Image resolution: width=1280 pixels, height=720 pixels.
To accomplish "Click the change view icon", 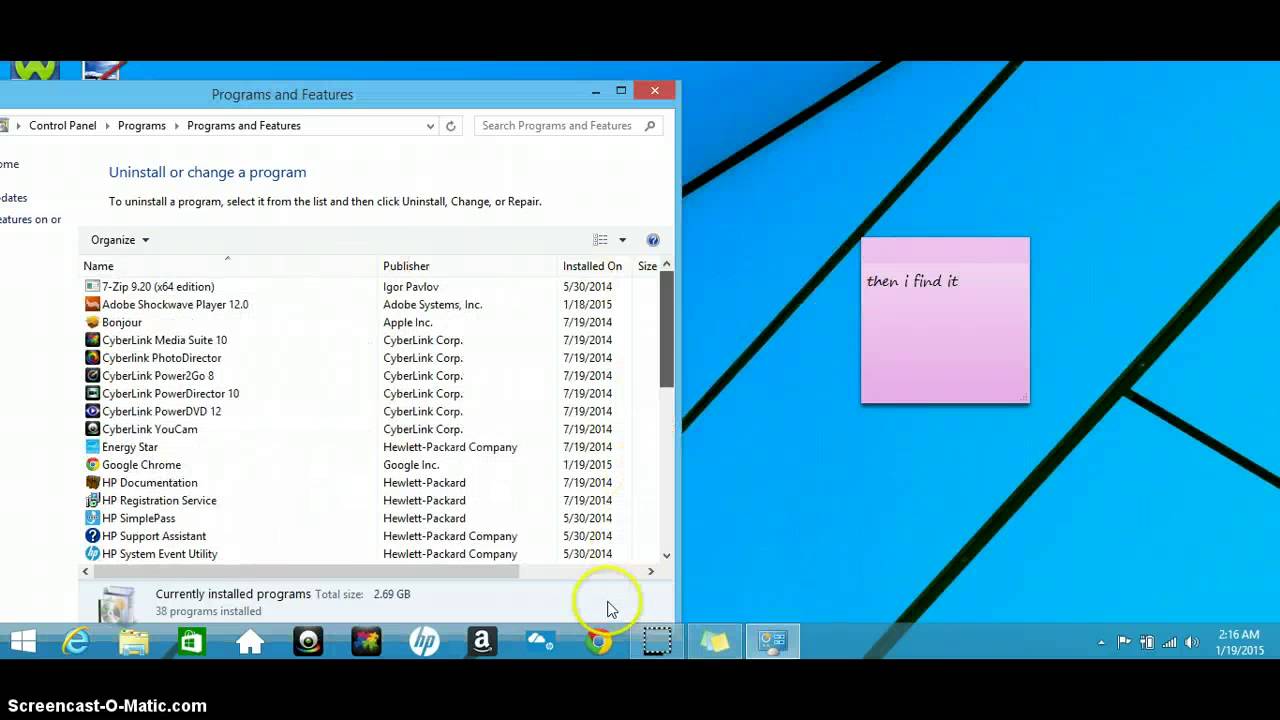I will pyautogui.click(x=600, y=240).
